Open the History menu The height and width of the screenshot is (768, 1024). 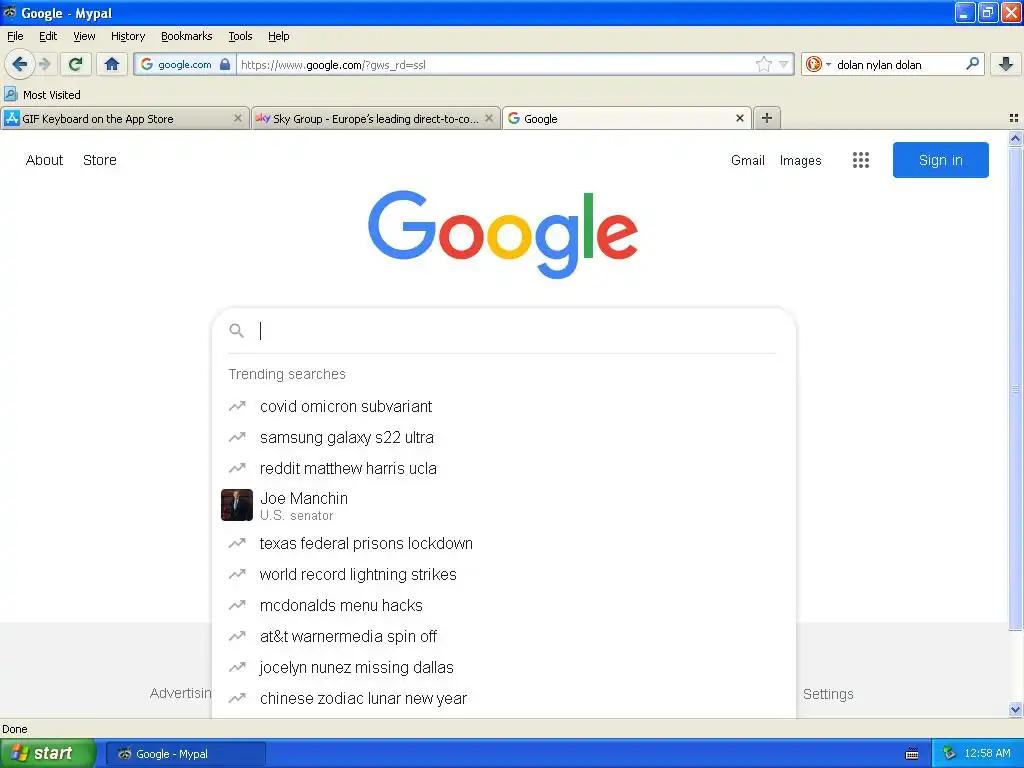127,36
